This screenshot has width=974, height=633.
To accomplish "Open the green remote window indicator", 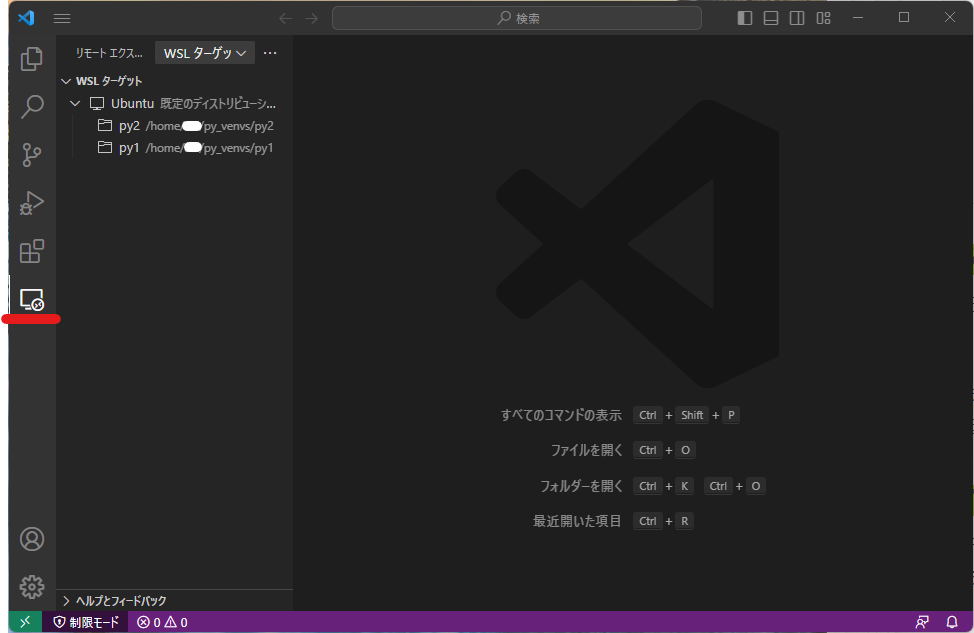I will tap(25, 622).
